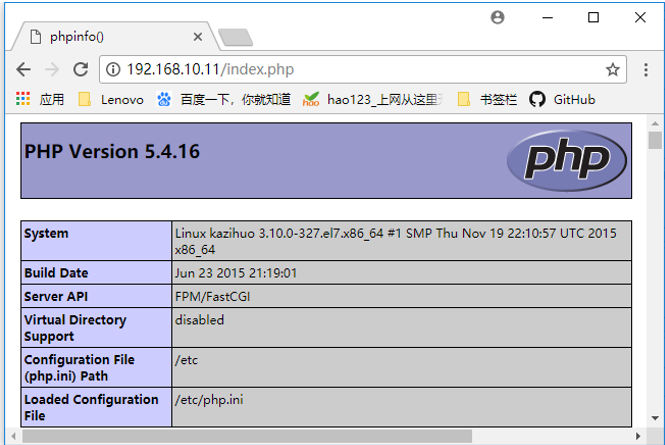Open the Baidu bookmark
665x445 pixels.
224,100
